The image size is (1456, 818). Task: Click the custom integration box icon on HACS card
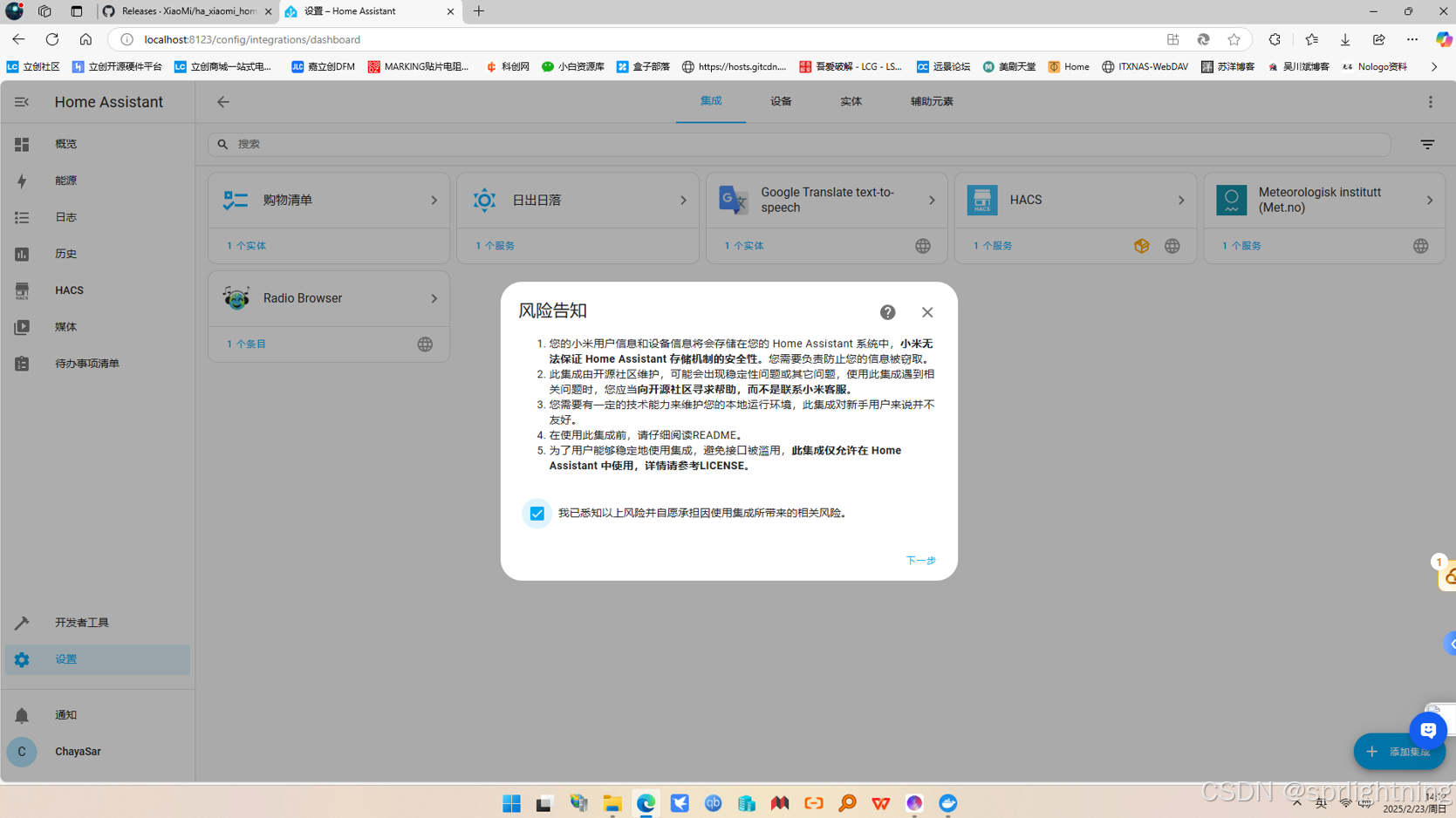click(x=1141, y=246)
